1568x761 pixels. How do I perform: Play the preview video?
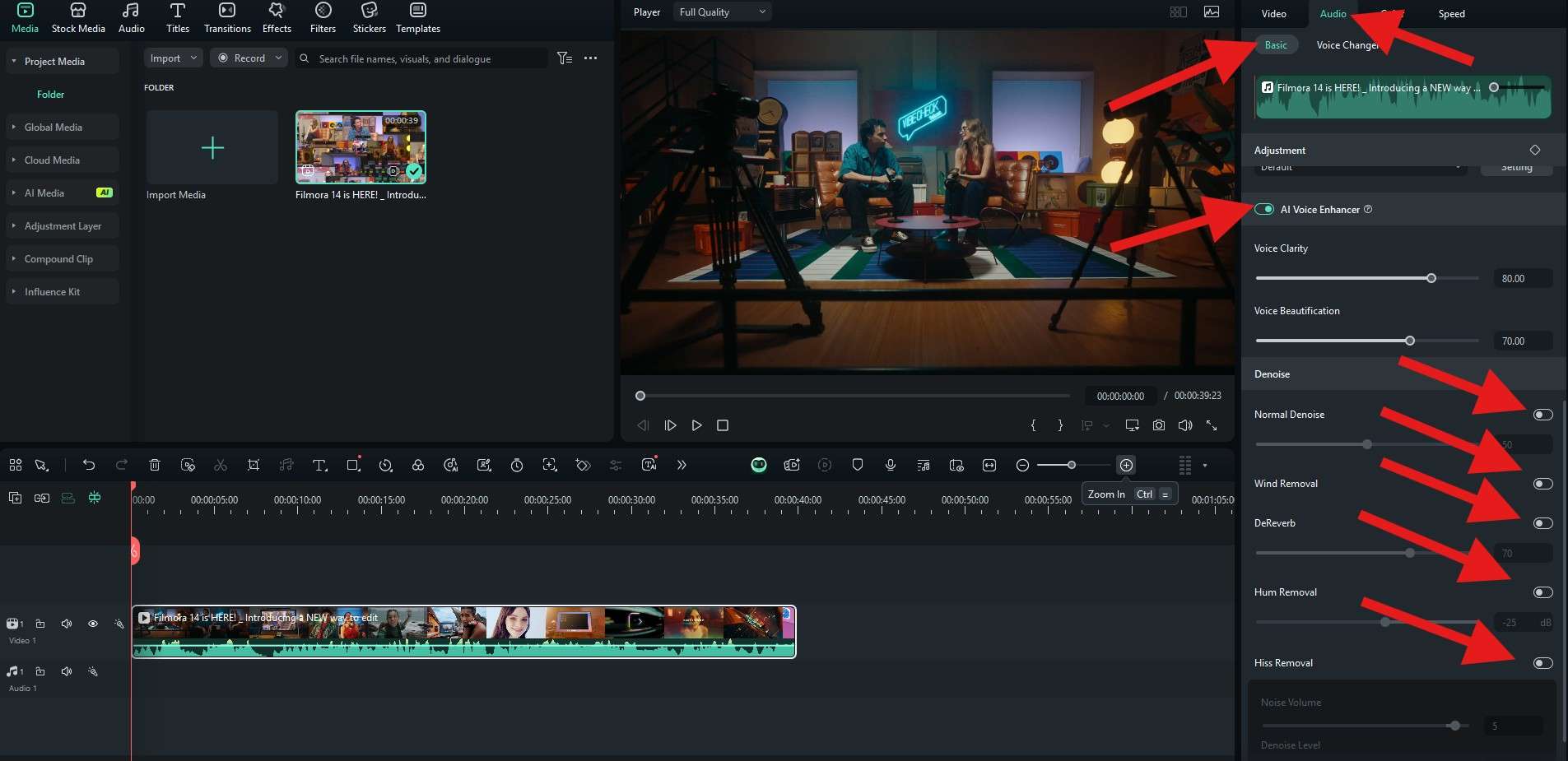697,425
